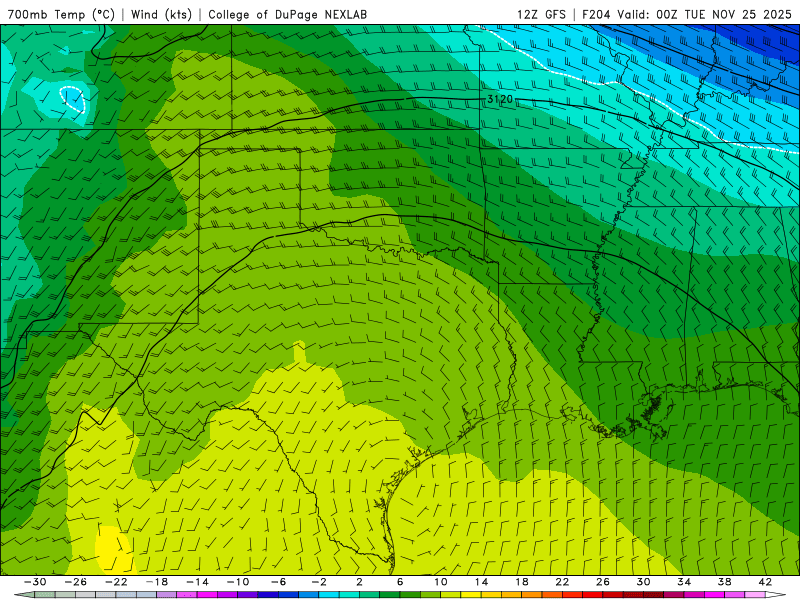The height and width of the screenshot is (600, 800).
Task: Click the 26 legend value
Action: coord(603,582)
